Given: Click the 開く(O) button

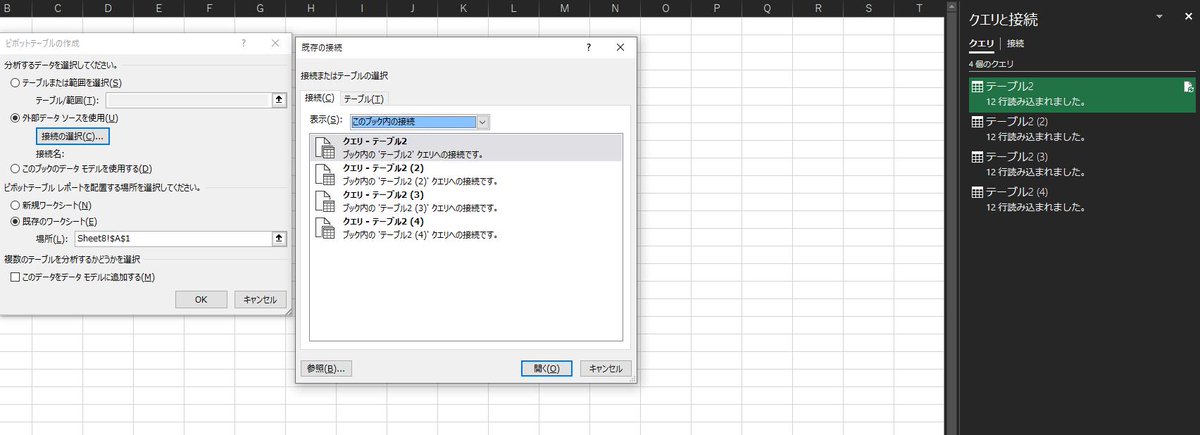Looking at the screenshot, I should tap(546, 368).
